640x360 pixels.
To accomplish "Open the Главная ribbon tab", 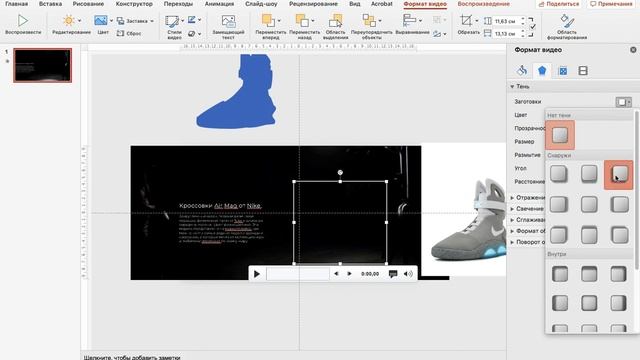I will pos(16,4).
